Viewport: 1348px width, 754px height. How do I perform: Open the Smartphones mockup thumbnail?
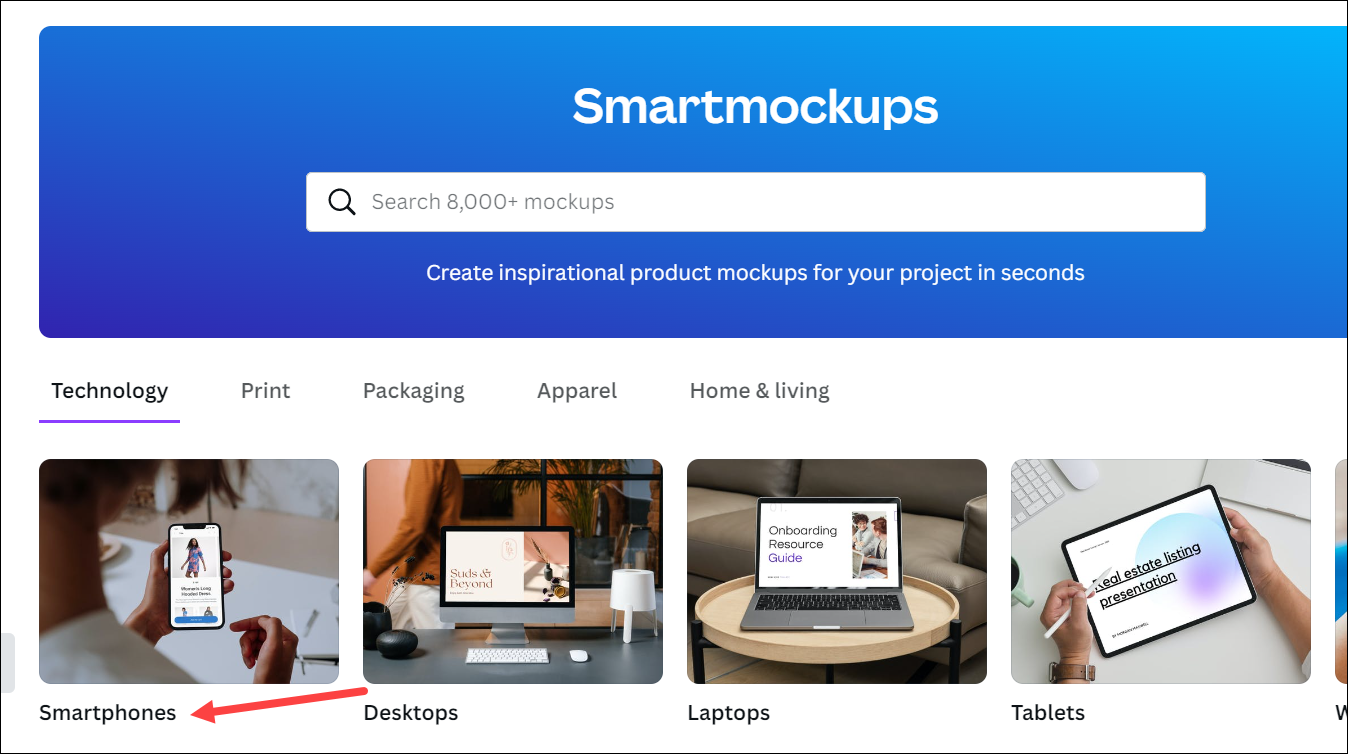pos(189,571)
